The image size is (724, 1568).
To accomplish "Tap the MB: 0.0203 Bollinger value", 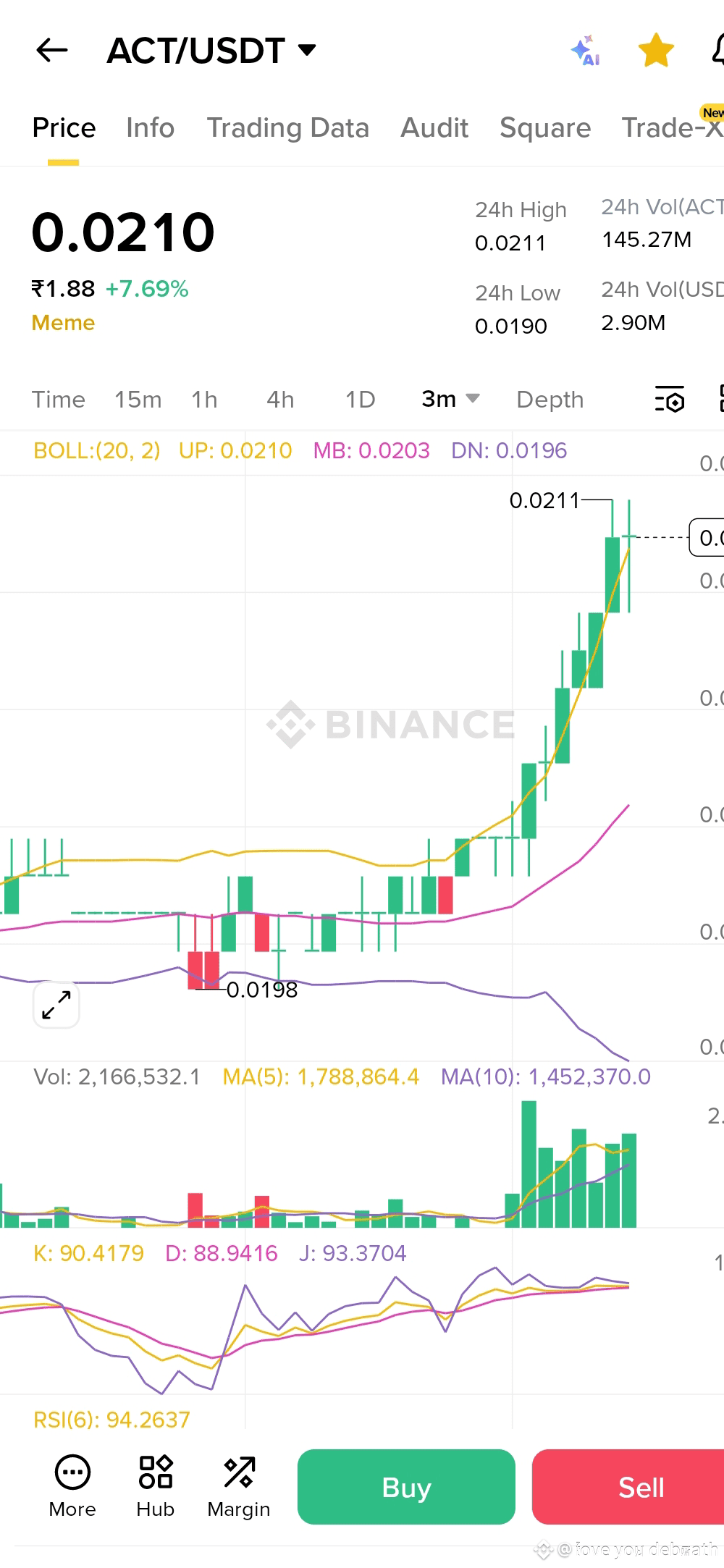I will tap(371, 451).
